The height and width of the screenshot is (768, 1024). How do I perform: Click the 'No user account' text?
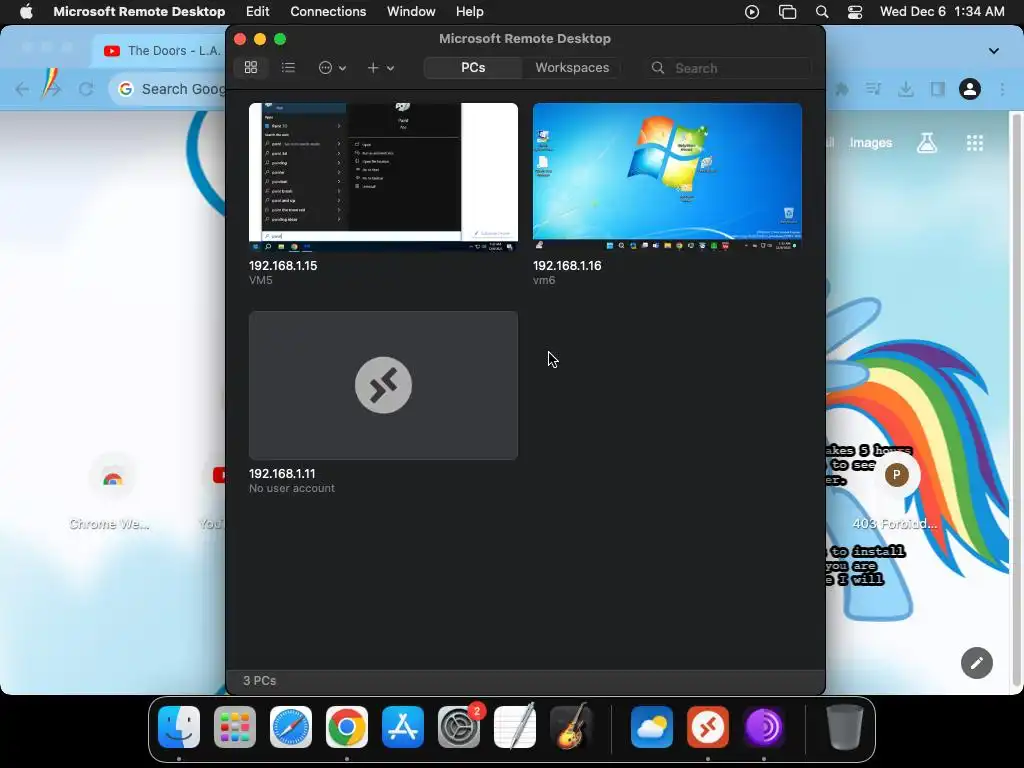coord(292,488)
